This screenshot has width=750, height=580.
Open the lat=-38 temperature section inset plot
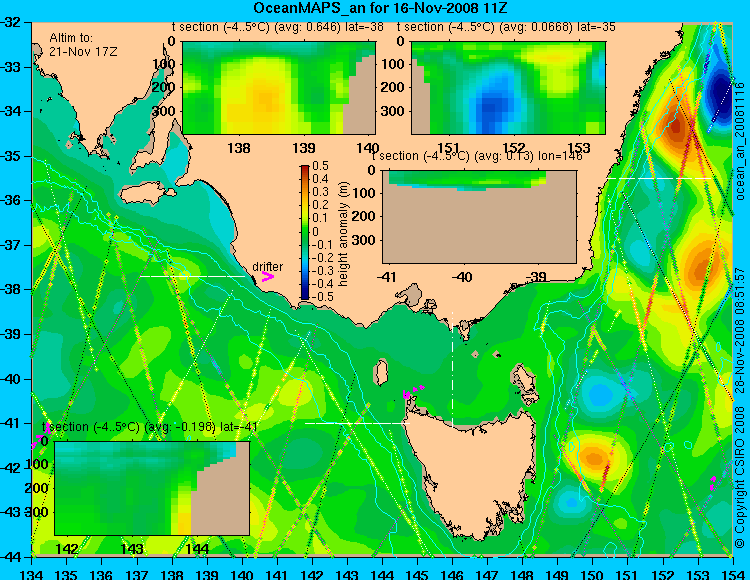point(279,88)
